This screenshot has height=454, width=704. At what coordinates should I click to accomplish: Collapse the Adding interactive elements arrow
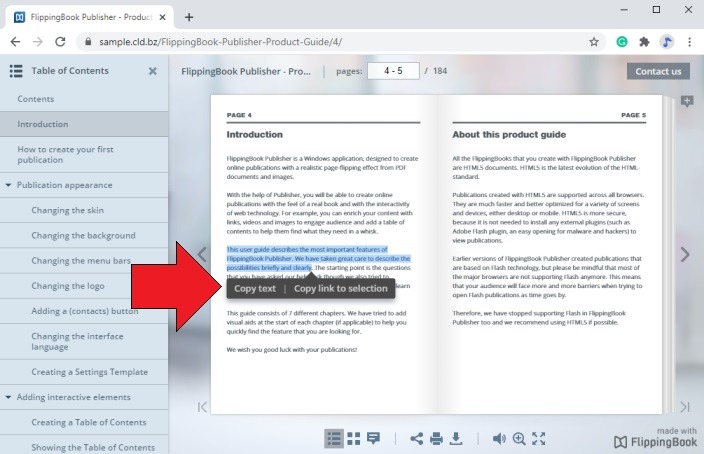(x=8, y=397)
